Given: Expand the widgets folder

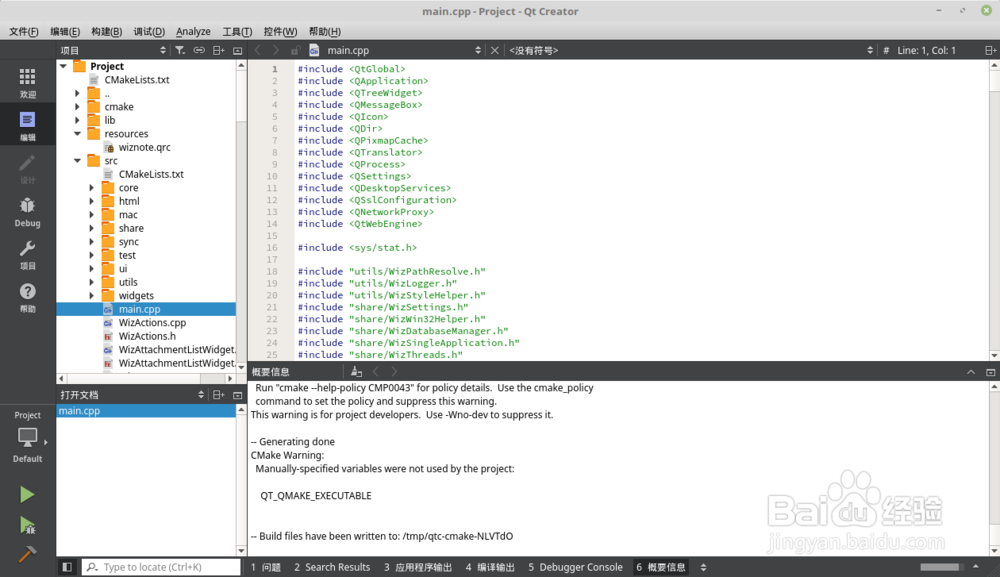Looking at the screenshot, I should 91,296.
